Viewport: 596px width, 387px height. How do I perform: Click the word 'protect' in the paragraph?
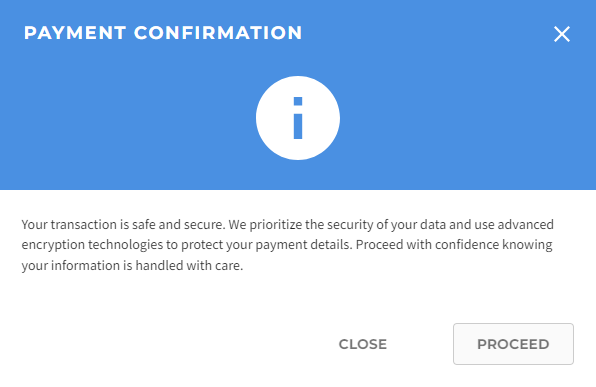pos(202,245)
